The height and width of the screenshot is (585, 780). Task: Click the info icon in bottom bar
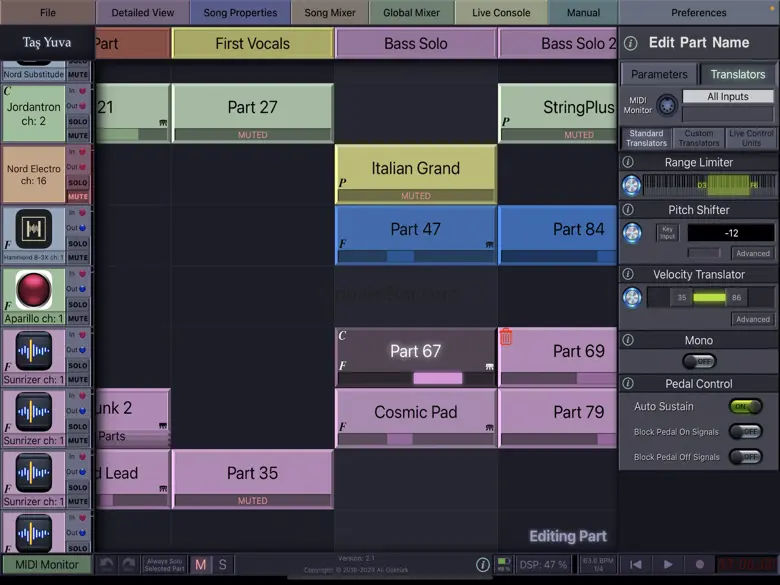(x=482, y=565)
